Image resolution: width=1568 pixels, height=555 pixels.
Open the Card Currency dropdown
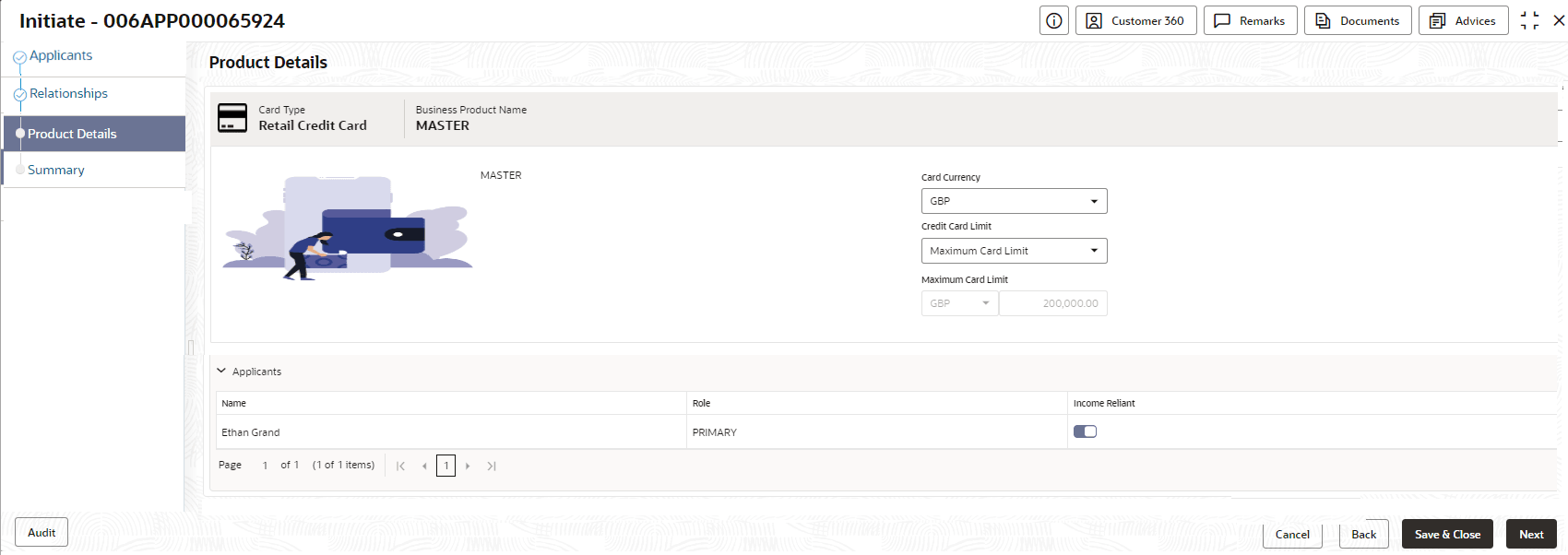click(1014, 201)
